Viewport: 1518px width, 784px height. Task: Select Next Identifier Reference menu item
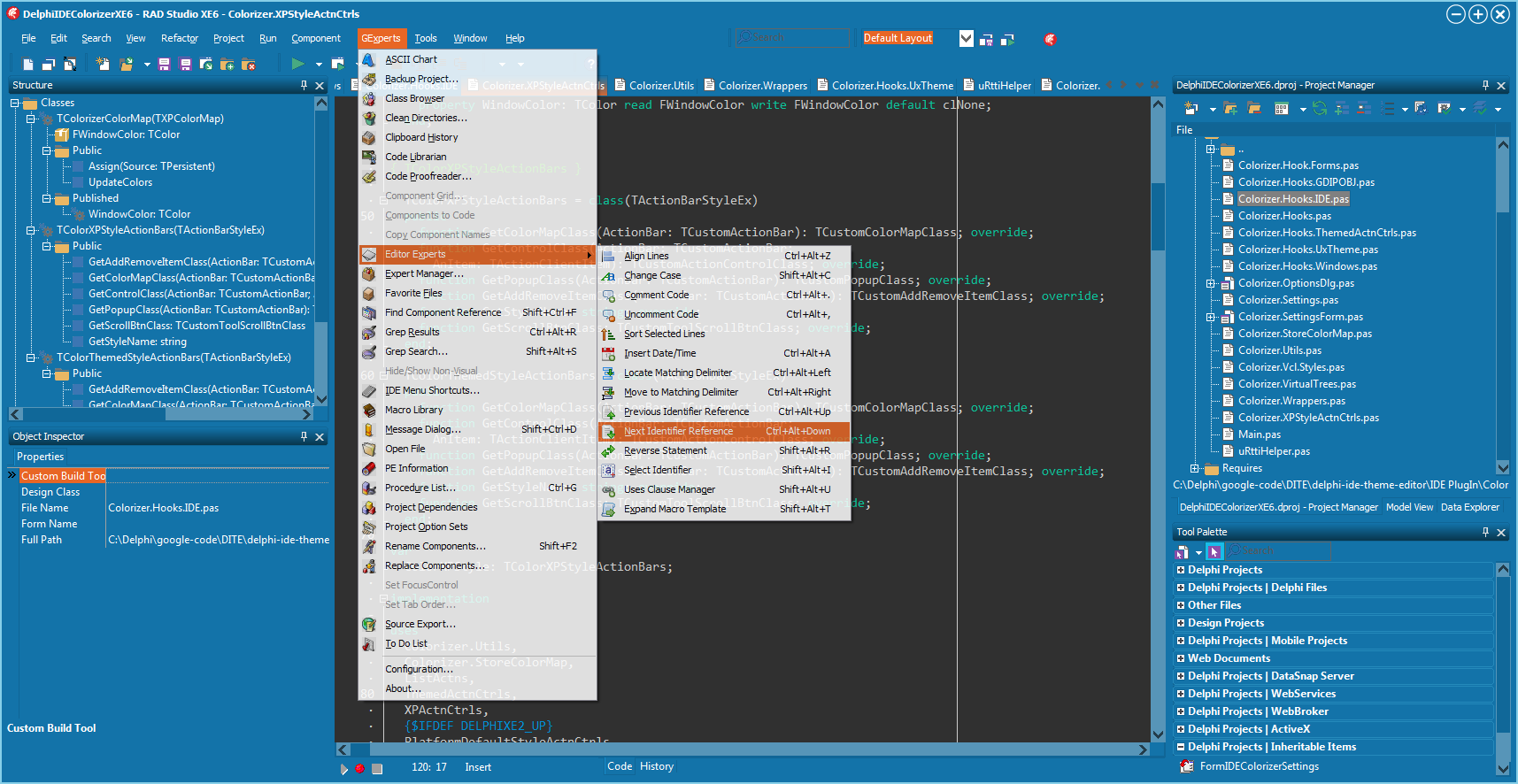[x=724, y=432]
